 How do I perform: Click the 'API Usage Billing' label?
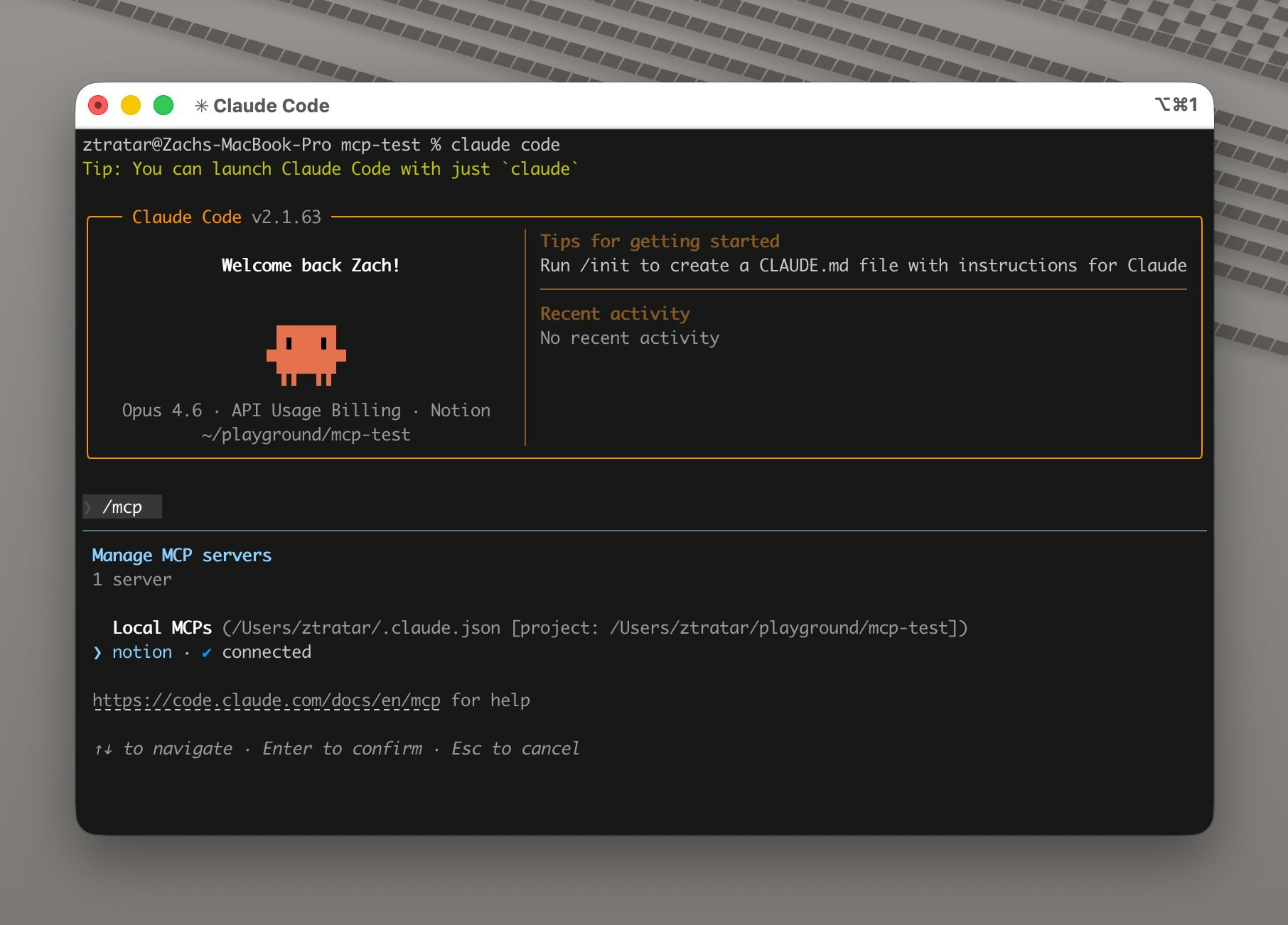point(316,411)
